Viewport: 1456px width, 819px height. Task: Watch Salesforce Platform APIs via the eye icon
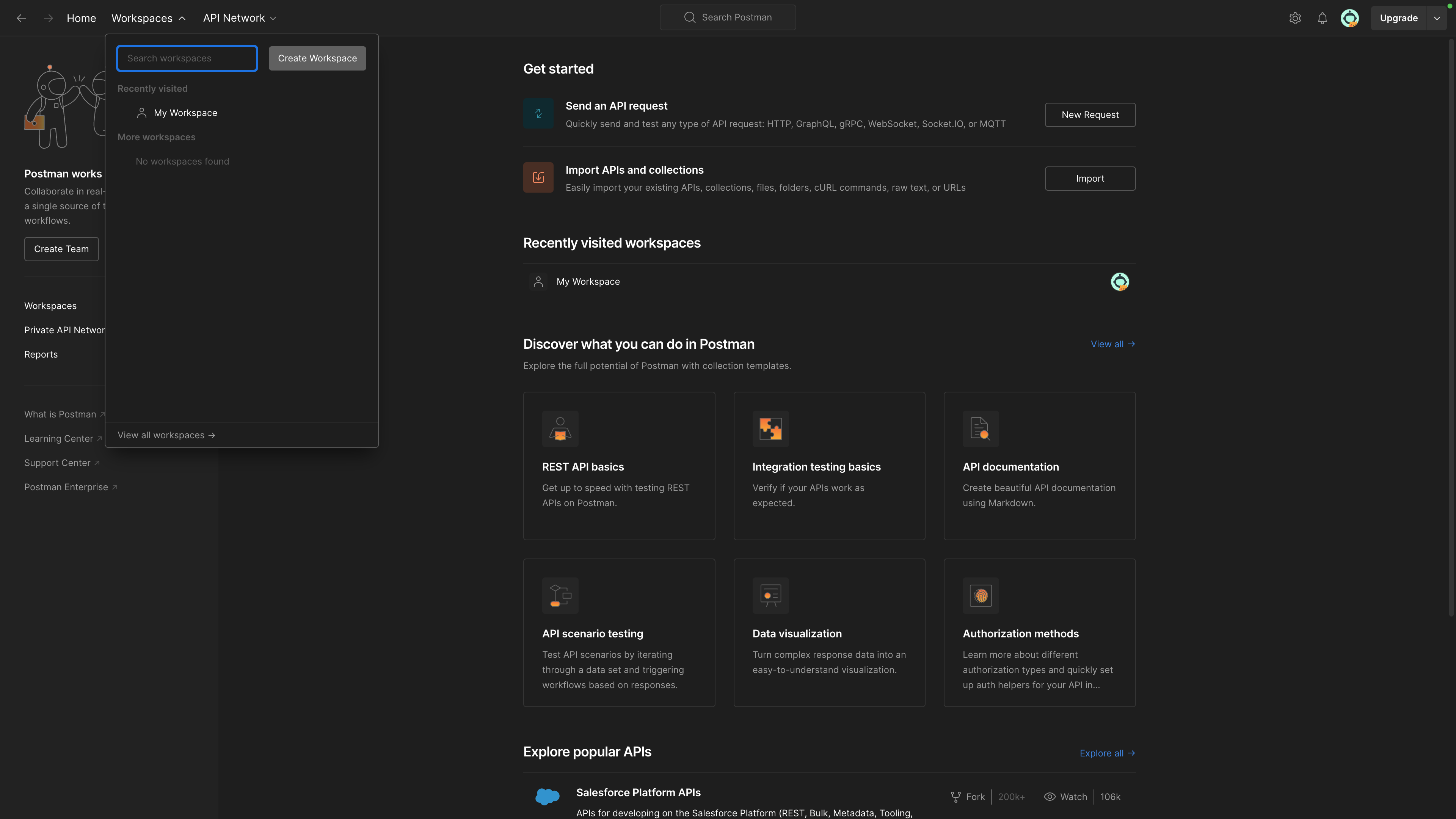tap(1050, 797)
